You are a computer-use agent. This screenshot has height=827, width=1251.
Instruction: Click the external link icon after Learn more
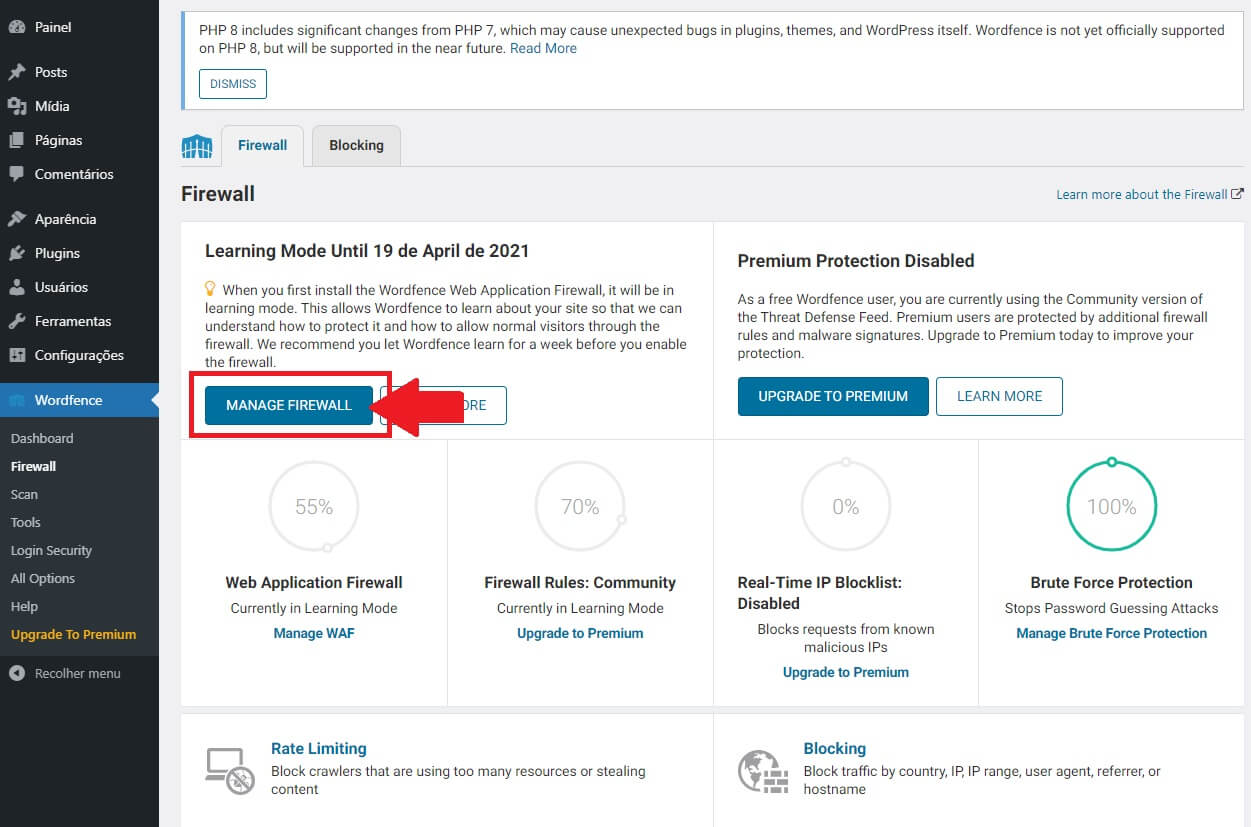tap(1237, 194)
